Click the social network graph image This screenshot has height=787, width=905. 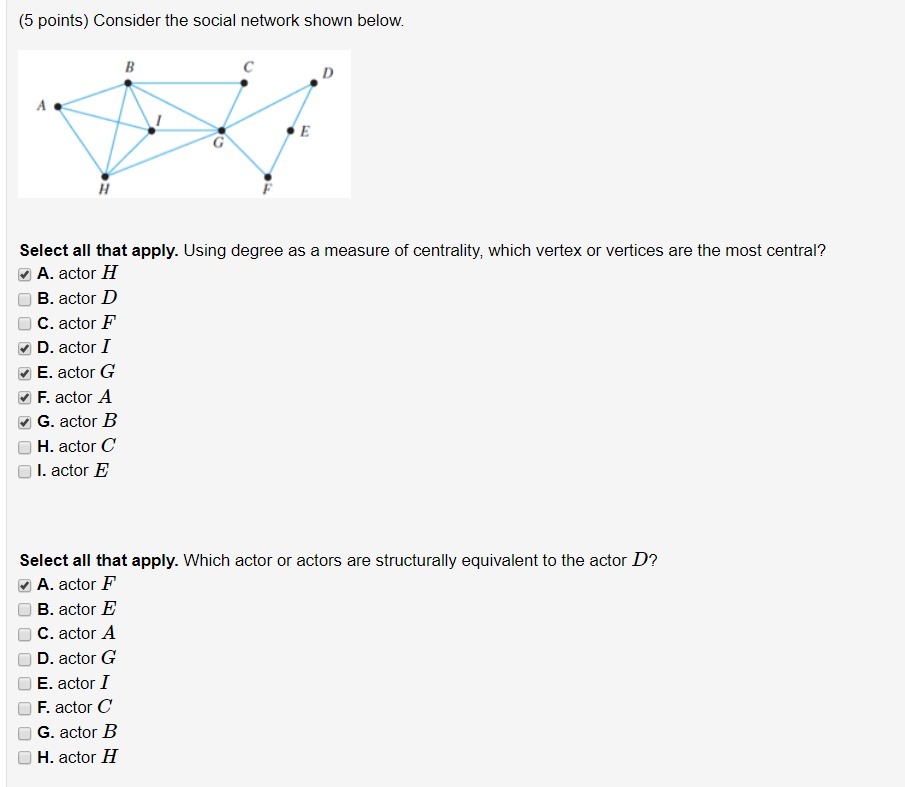point(184,124)
